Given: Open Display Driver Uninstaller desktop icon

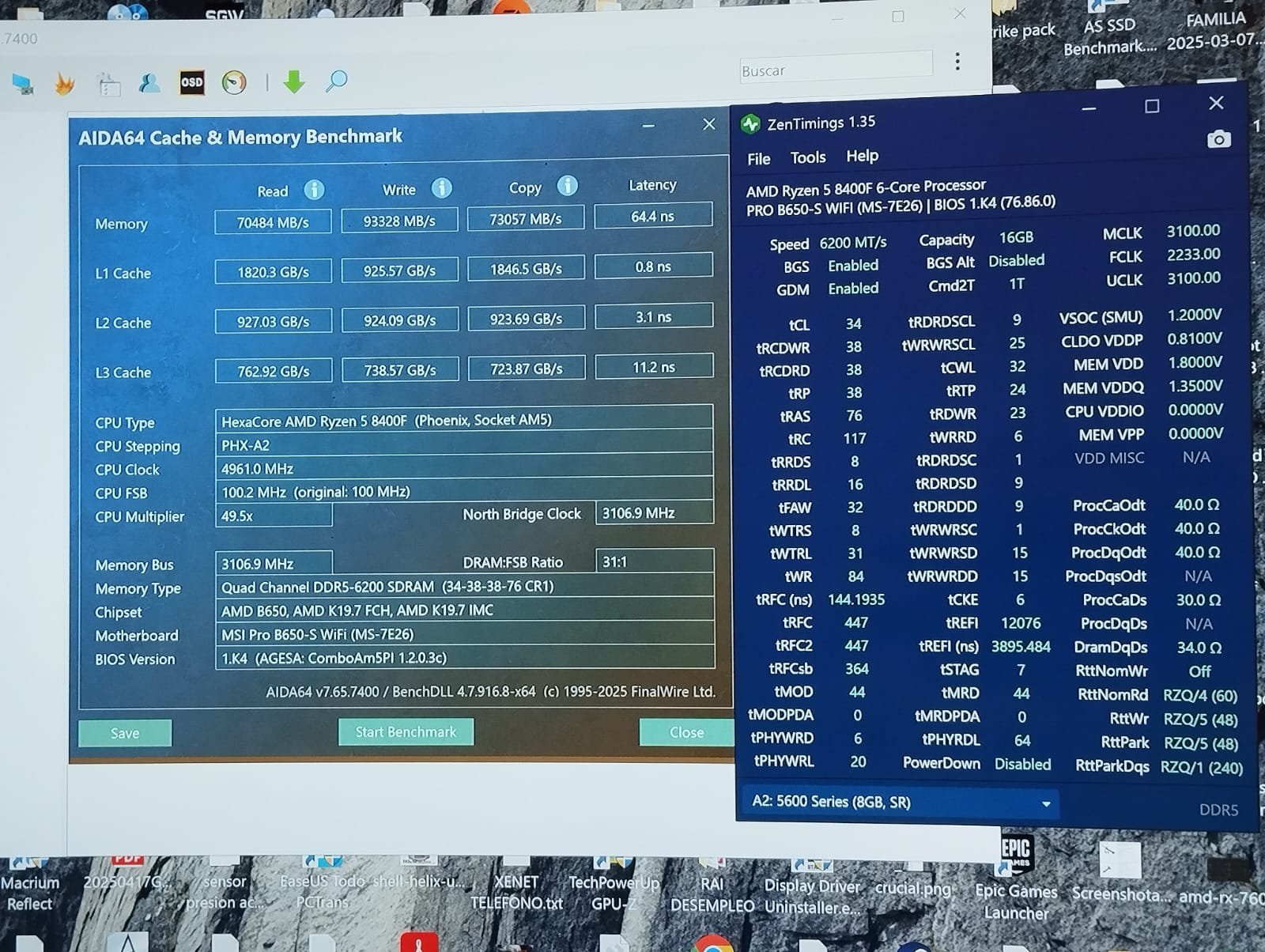Looking at the screenshot, I should 812,886.
